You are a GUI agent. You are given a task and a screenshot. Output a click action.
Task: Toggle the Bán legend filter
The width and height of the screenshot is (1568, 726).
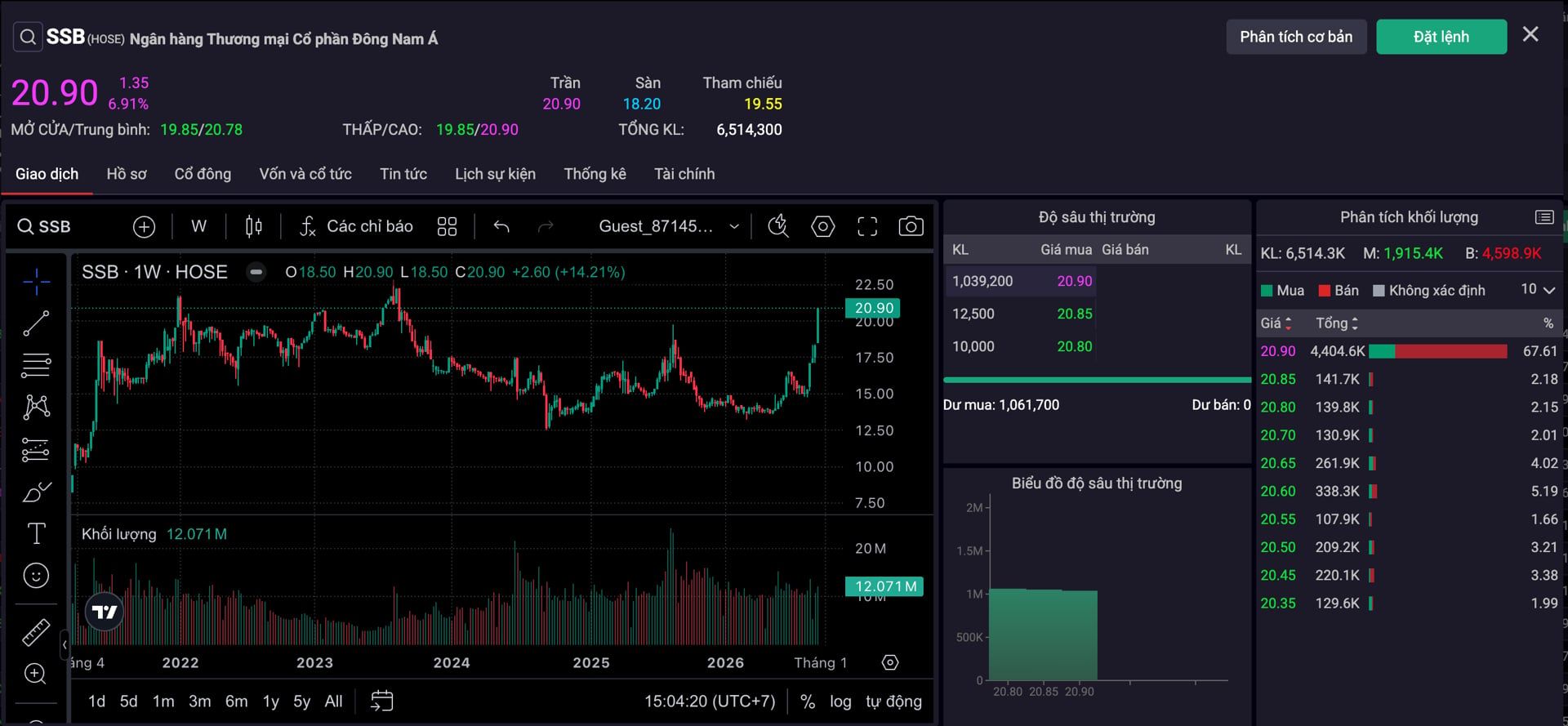click(x=1339, y=291)
